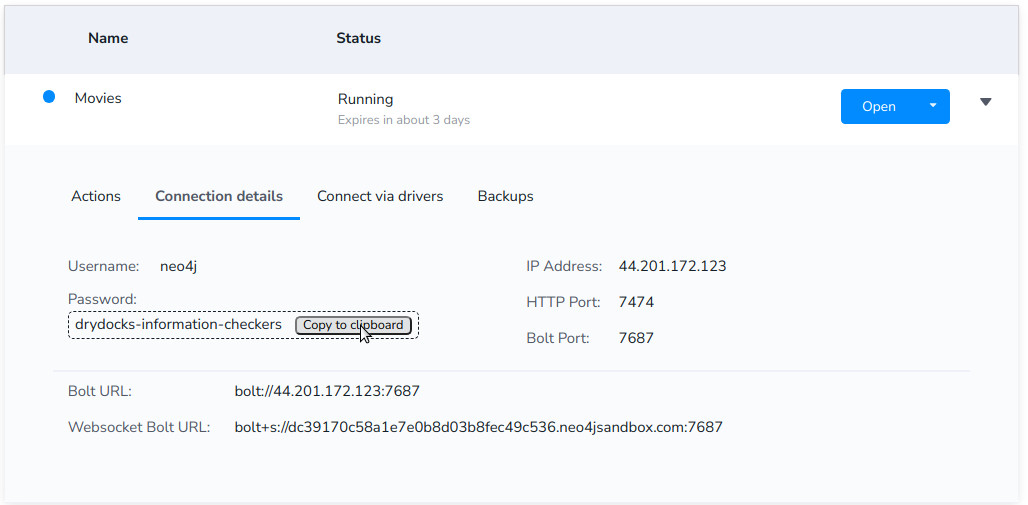The width and height of the screenshot is (1028, 505).
Task: Switch to Connect via drivers tab
Action: point(380,196)
